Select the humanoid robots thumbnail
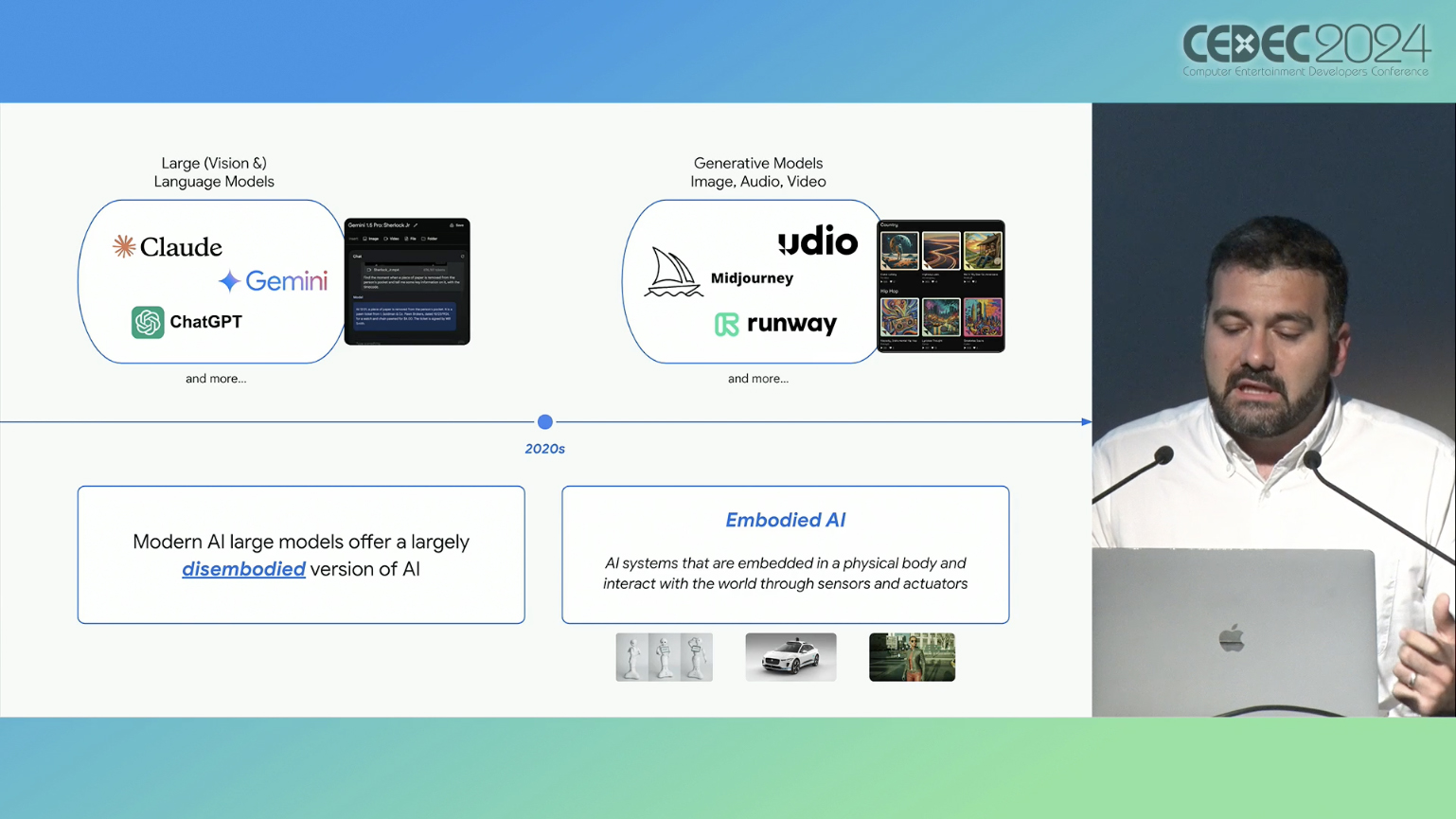 (x=664, y=657)
